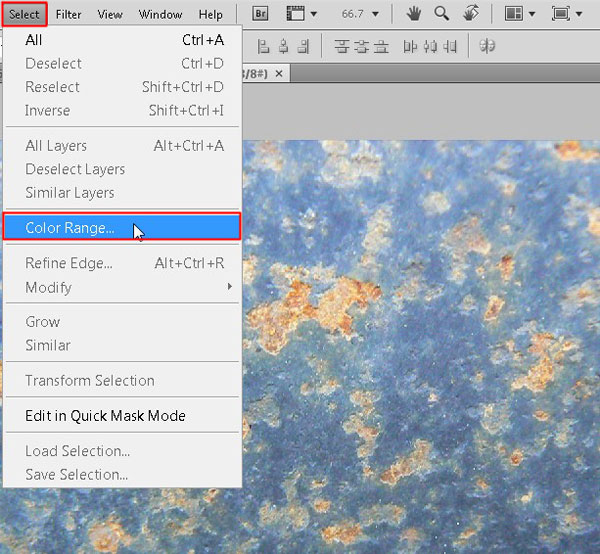
Task: Choose Color Range from Select menu
Action: (70, 228)
